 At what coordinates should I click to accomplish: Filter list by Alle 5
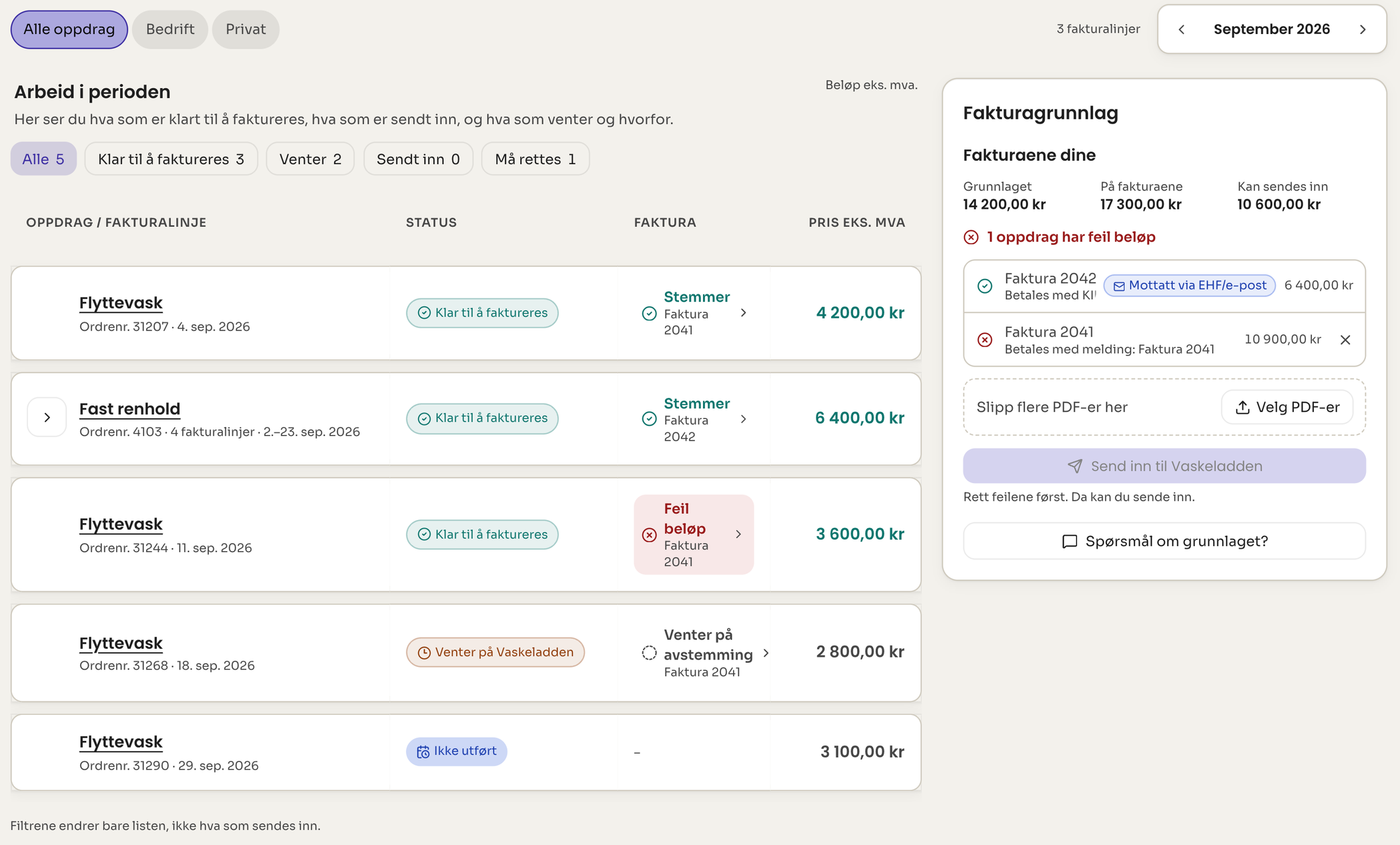click(x=43, y=159)
